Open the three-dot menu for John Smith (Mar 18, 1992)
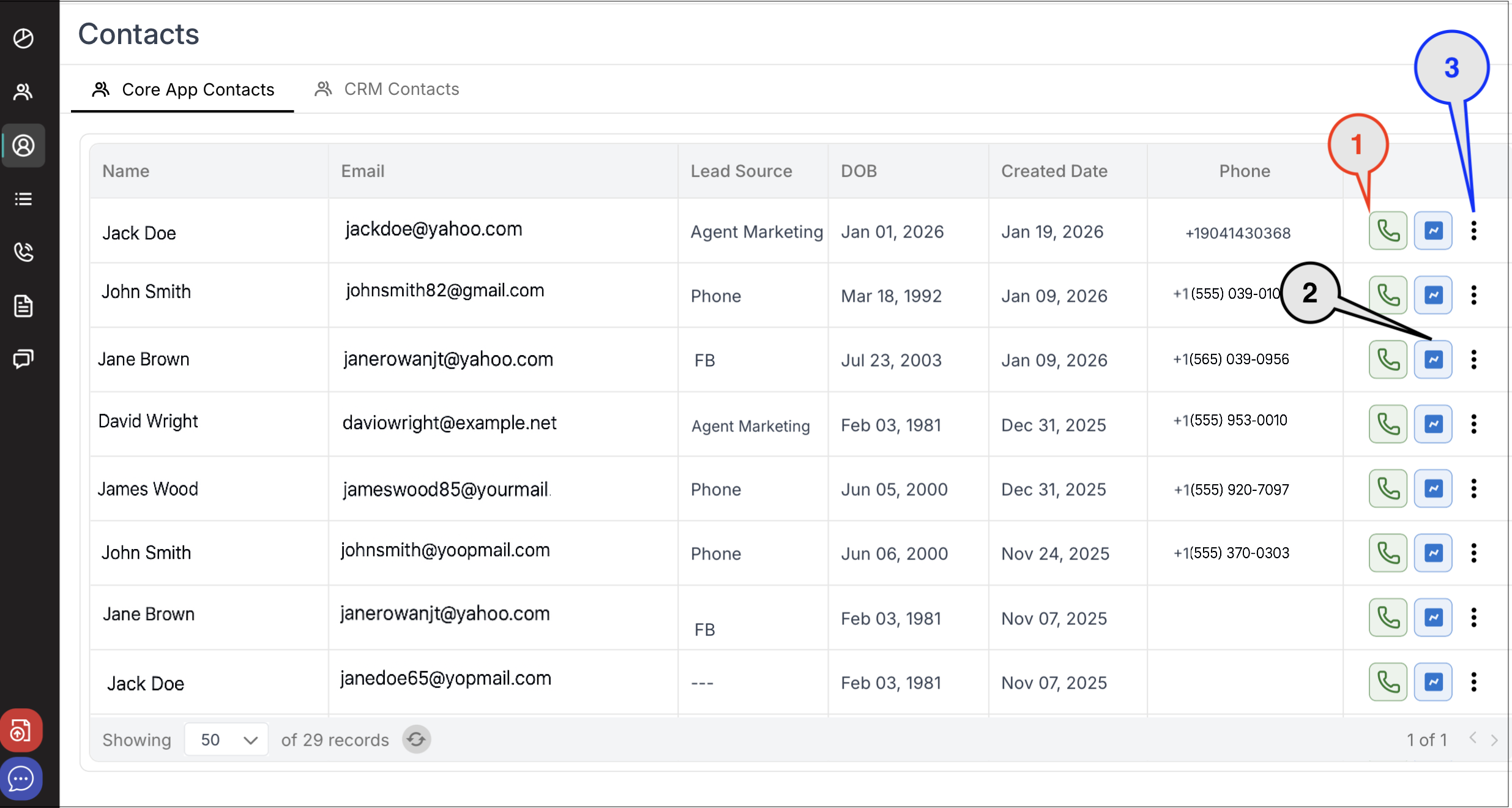 tap(1473, 295)
